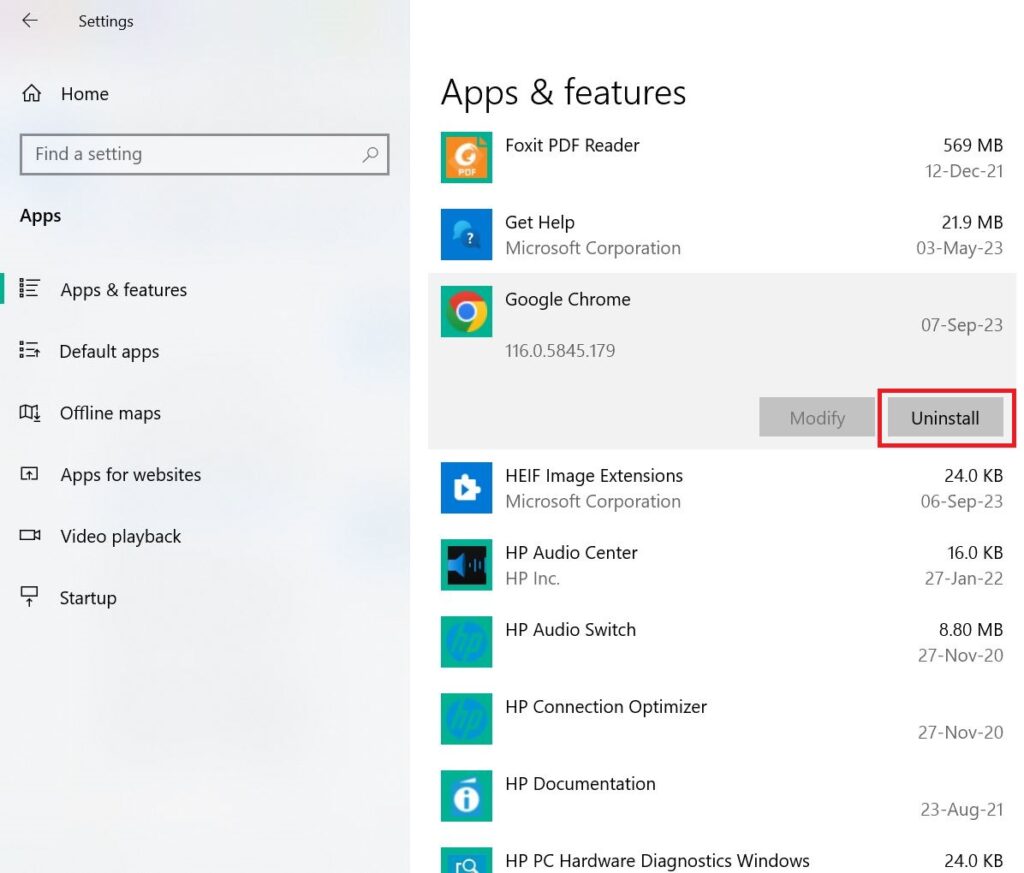
Task: Switch to Default apps
Action: pos(110,351)
